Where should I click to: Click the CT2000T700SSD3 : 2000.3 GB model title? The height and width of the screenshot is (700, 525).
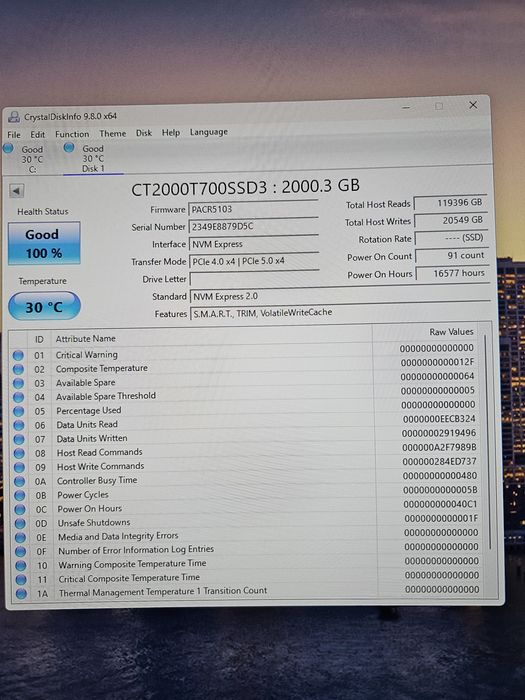tap(245, 188)
